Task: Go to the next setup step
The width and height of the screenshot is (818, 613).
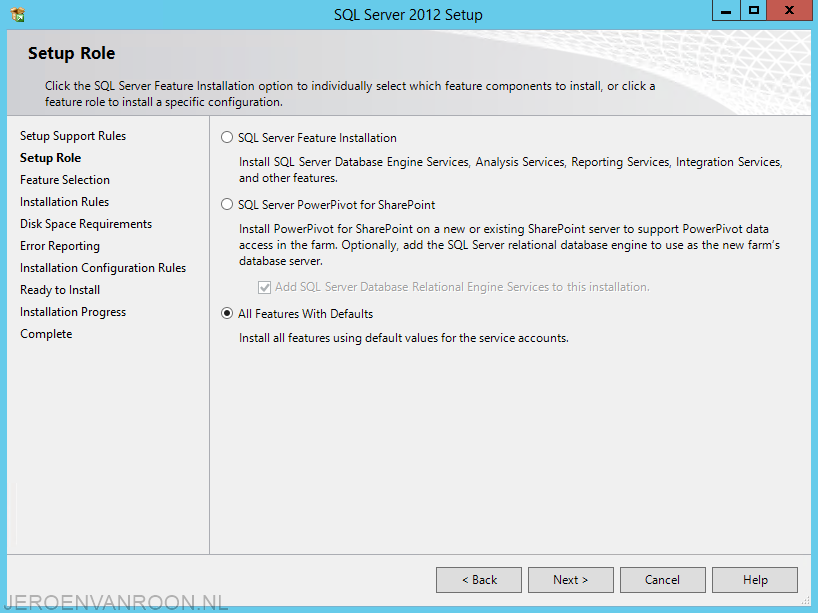Action: pyautogui.click(x=571, y=580)
